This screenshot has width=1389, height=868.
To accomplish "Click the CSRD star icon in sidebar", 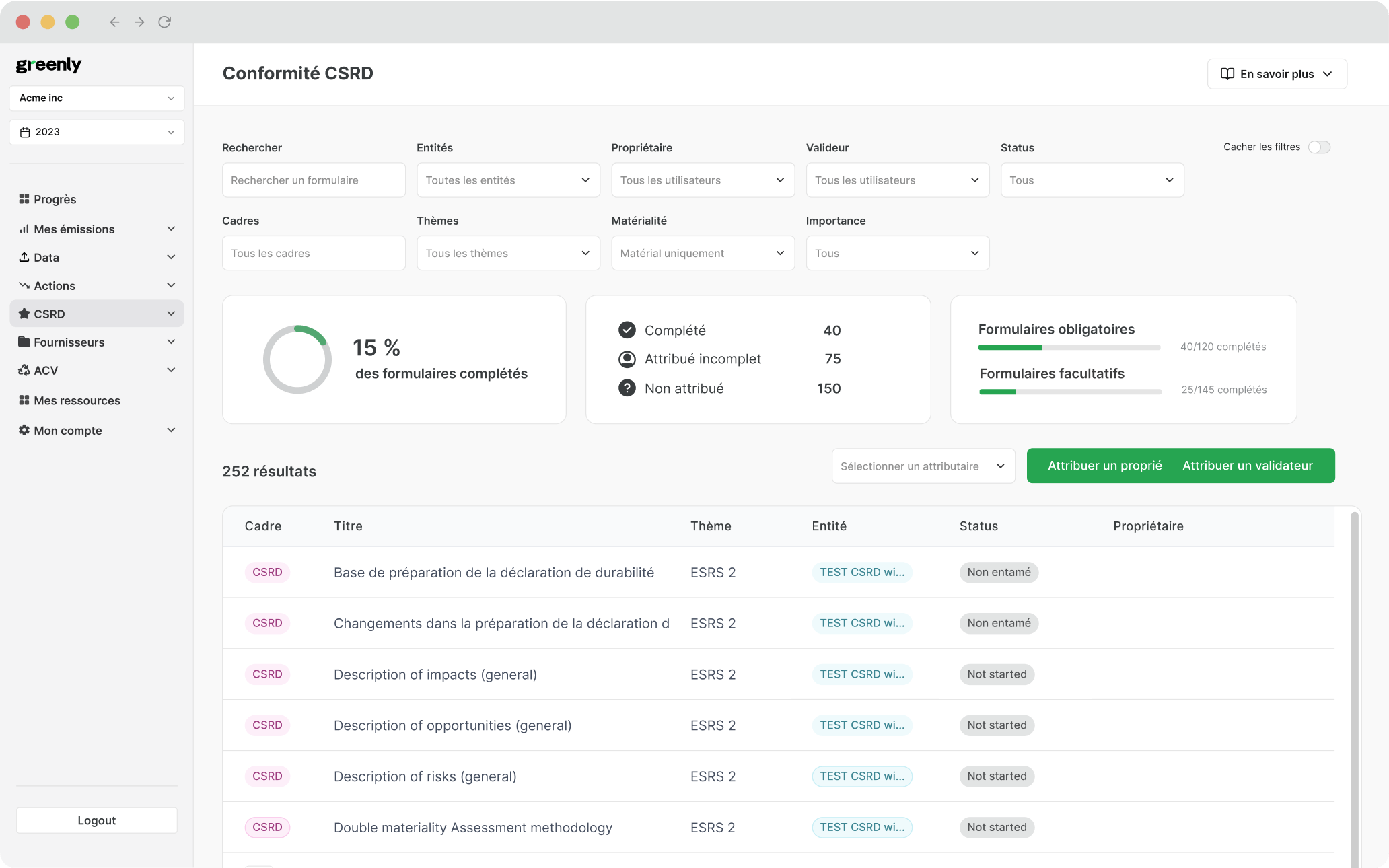I will (x=24, y=314).
